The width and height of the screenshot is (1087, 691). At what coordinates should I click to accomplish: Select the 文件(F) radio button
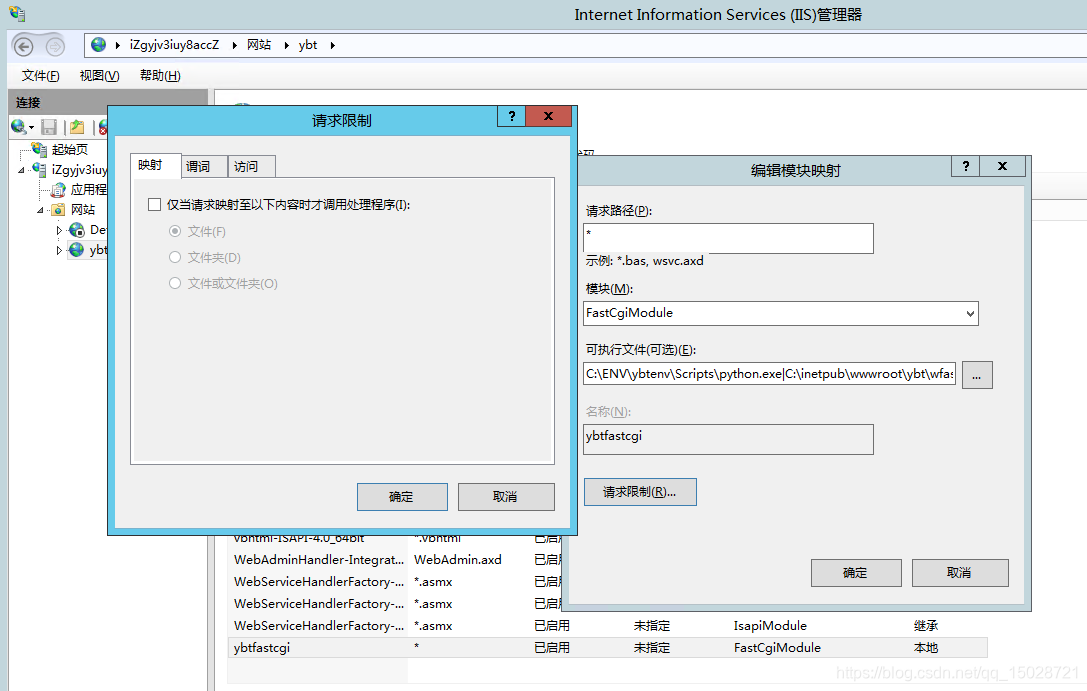[175, 231]
